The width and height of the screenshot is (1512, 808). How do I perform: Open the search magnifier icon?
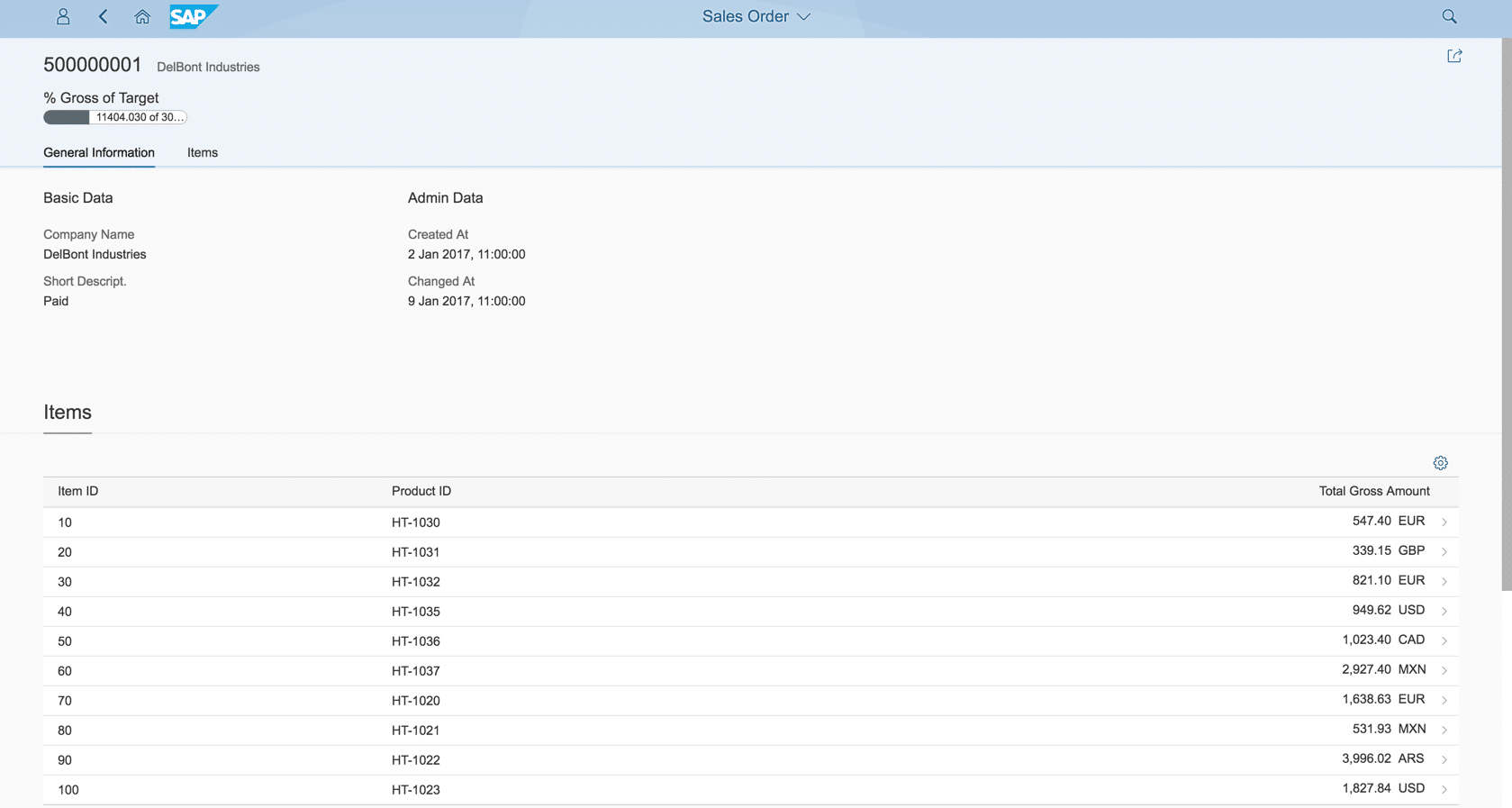pos(1449,16)
